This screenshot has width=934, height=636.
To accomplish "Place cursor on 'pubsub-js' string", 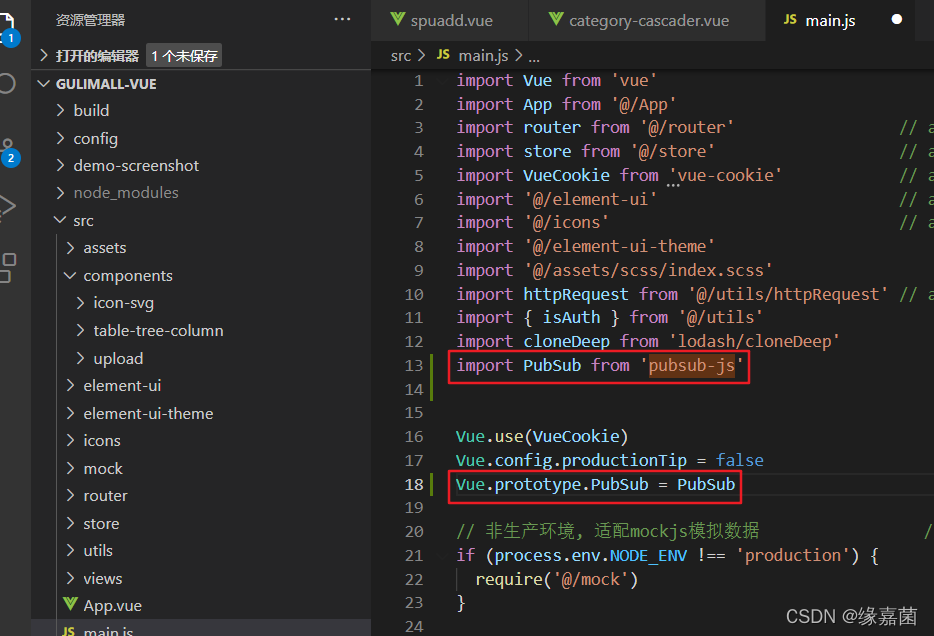I will pos(692,365).
